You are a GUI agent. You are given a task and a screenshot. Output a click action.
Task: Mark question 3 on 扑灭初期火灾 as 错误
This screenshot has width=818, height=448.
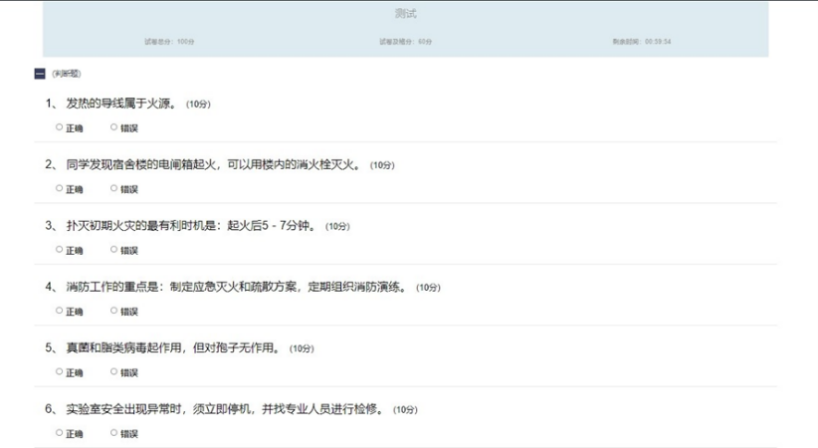coord(114,249)
